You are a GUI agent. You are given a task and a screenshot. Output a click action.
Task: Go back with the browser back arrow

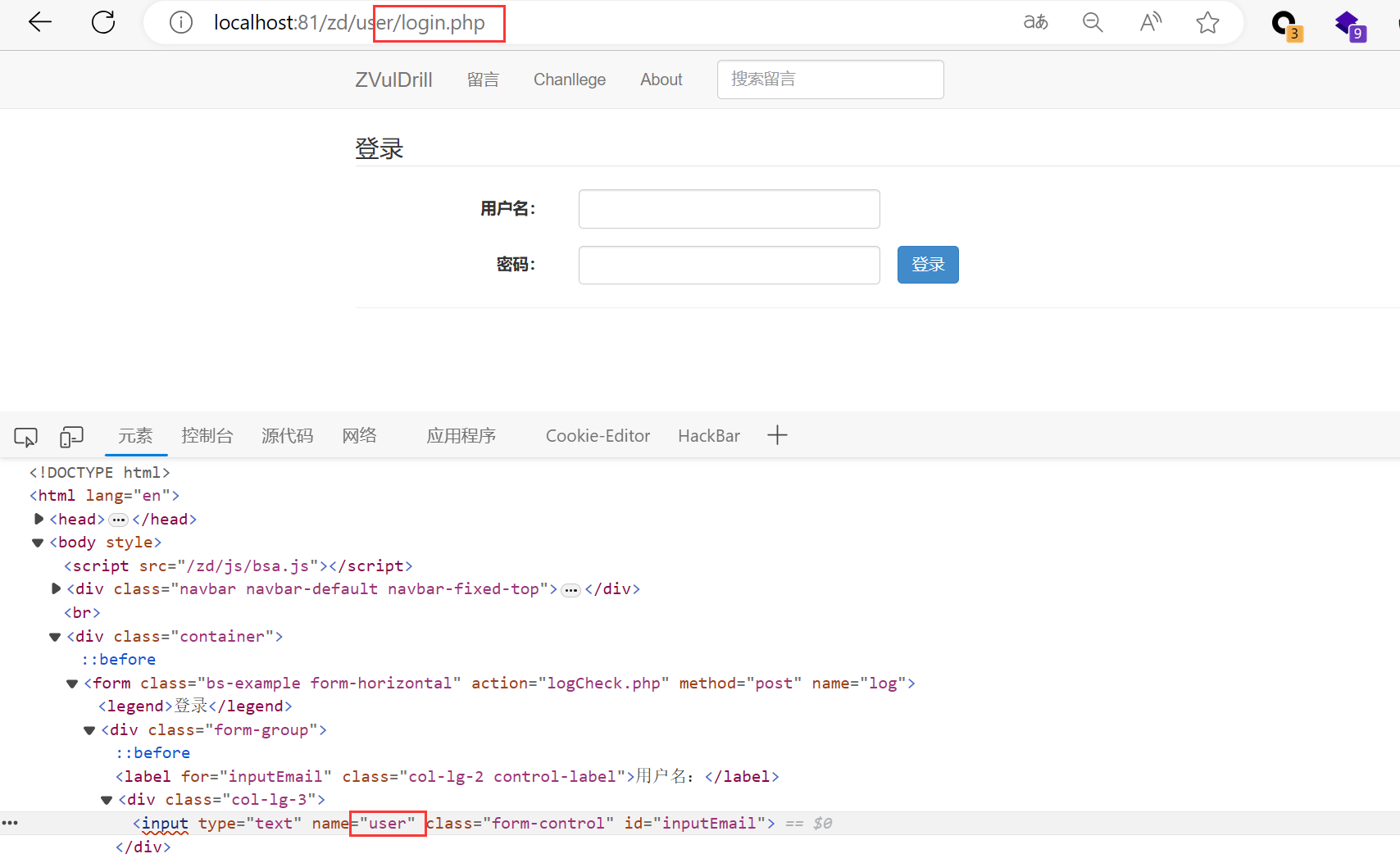click(39, 22)
